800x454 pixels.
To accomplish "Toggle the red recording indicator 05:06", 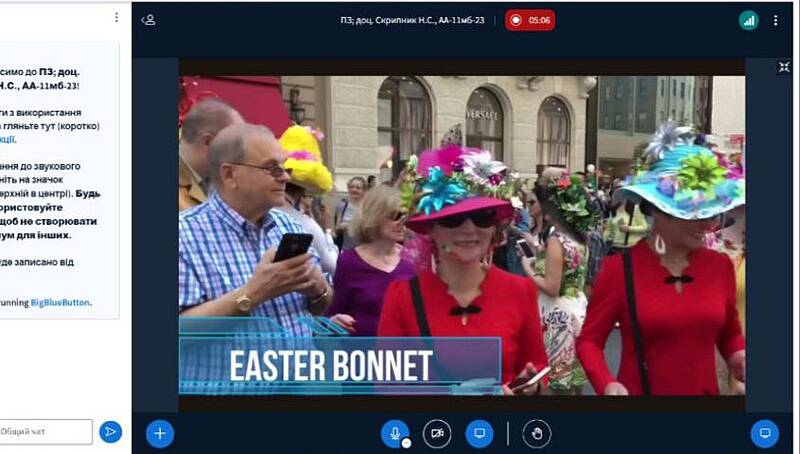I will coord(530,20).
